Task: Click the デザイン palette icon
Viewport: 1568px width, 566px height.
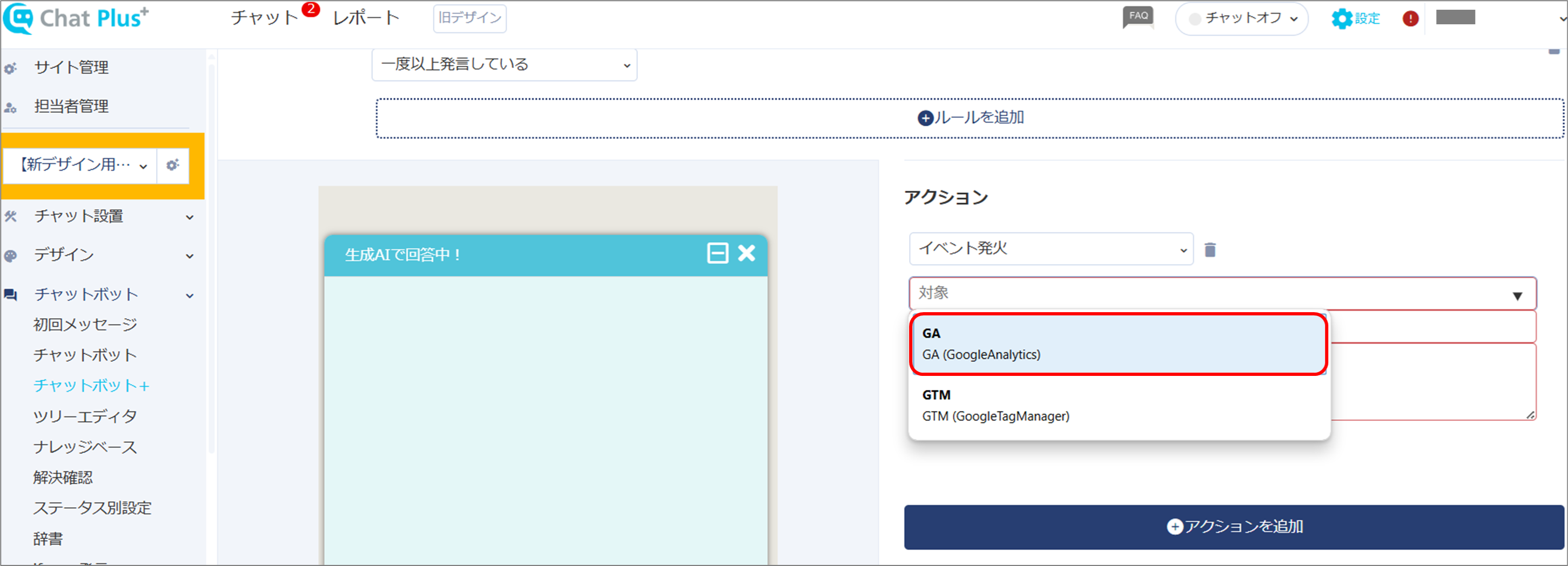Action: 10,255
